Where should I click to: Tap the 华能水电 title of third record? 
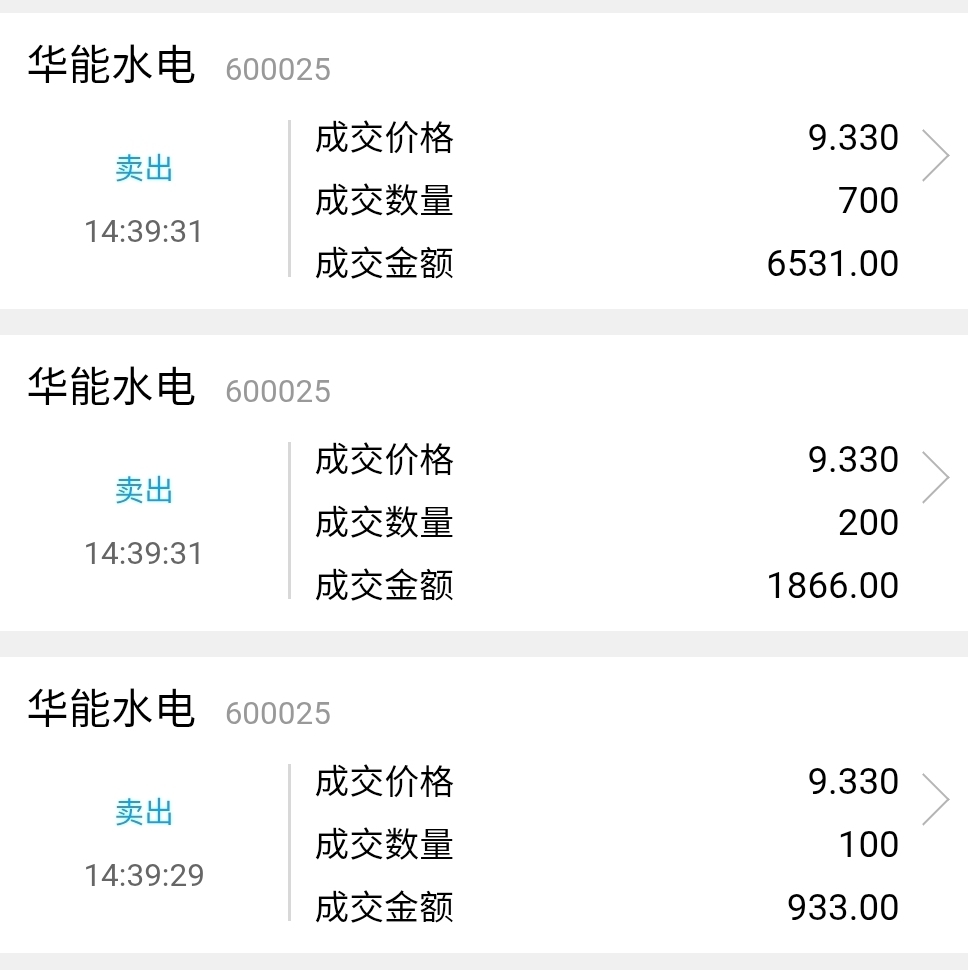111,709
